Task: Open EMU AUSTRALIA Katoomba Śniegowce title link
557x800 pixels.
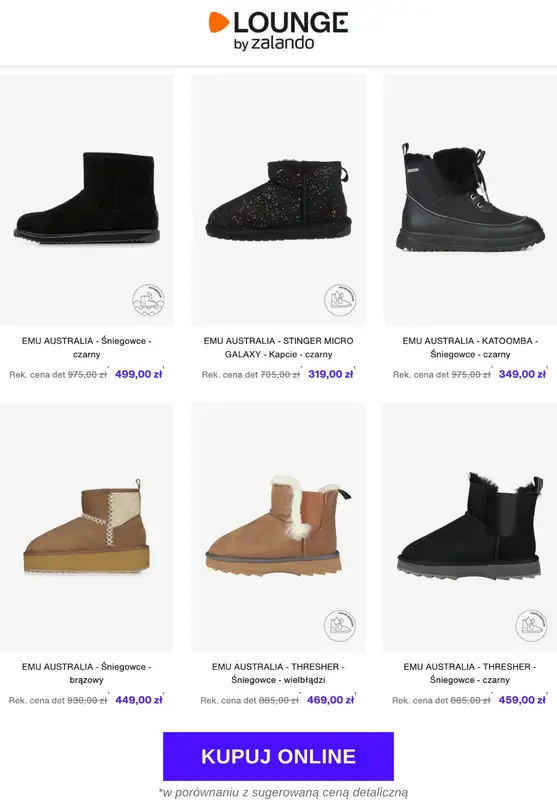Action: click(x=470, y=347)
